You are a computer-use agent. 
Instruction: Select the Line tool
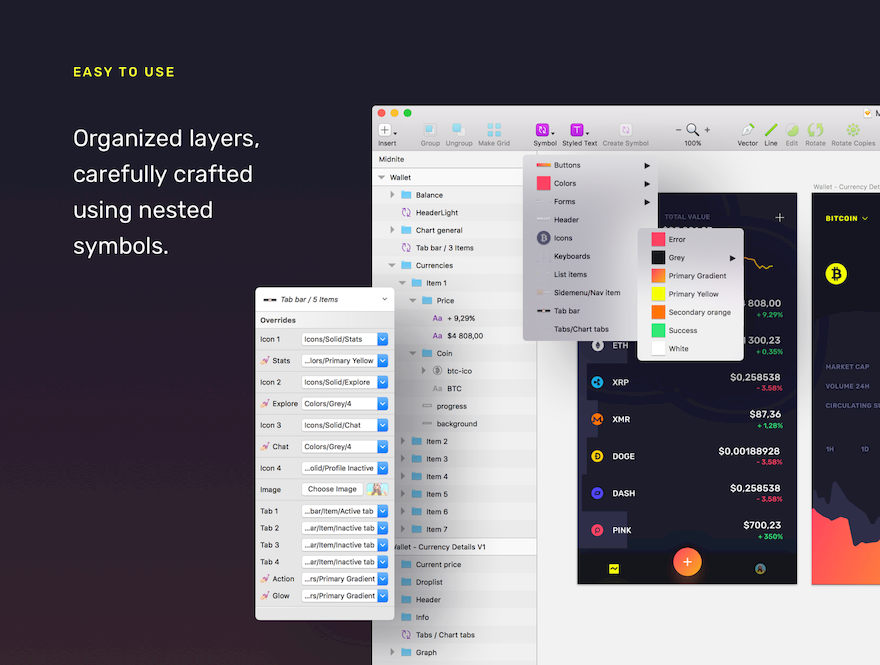771,130
